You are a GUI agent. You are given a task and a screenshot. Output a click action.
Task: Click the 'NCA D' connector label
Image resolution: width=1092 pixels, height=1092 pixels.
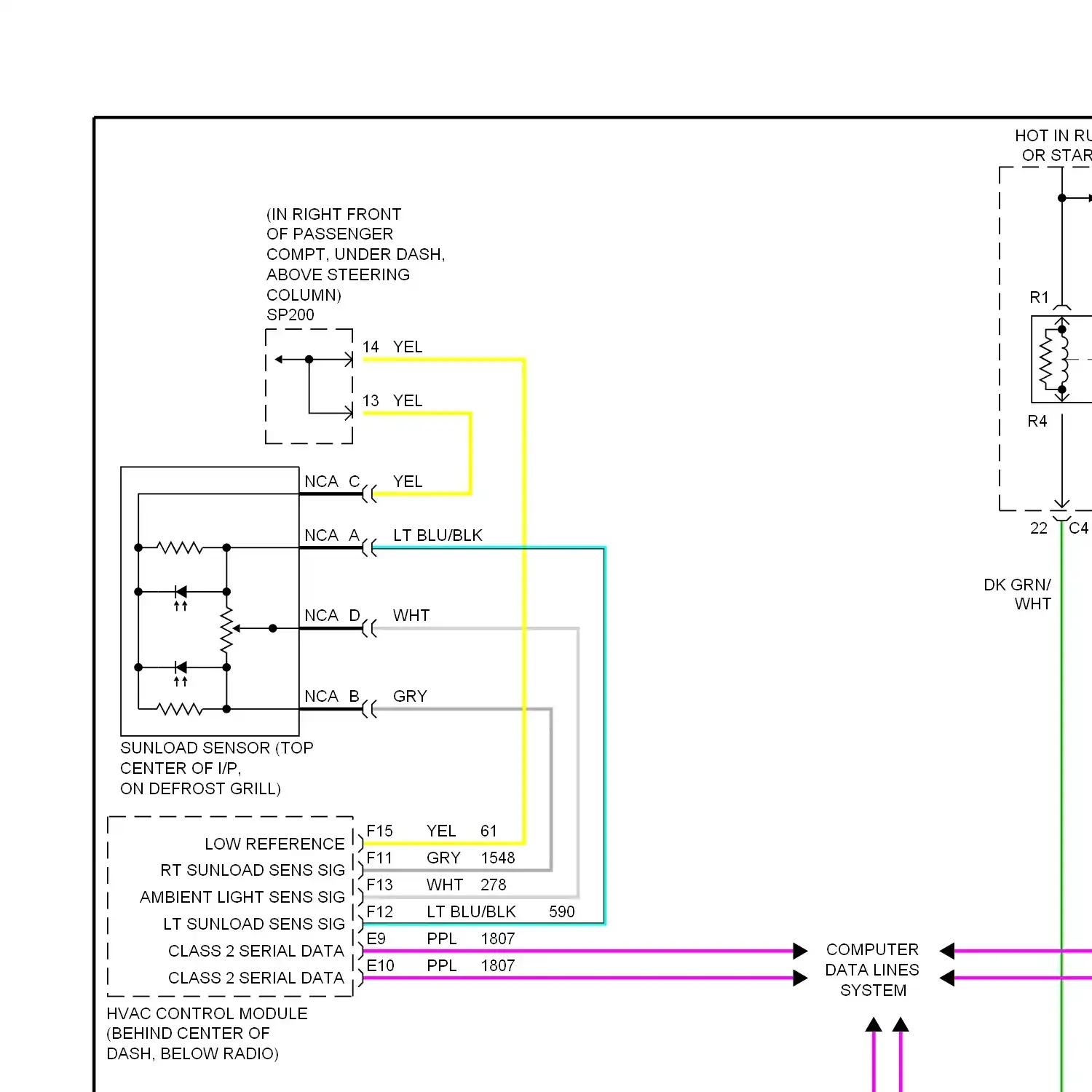(x=332, y=616)
